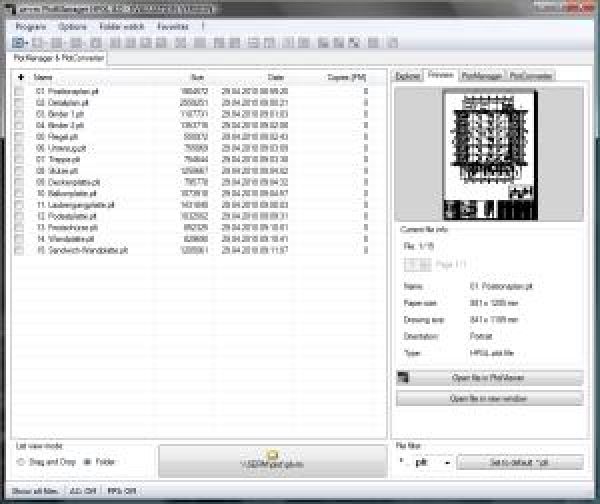
Task: Tick the checkbox for 02. Detailplan.plt
Action: pos(19,103)
